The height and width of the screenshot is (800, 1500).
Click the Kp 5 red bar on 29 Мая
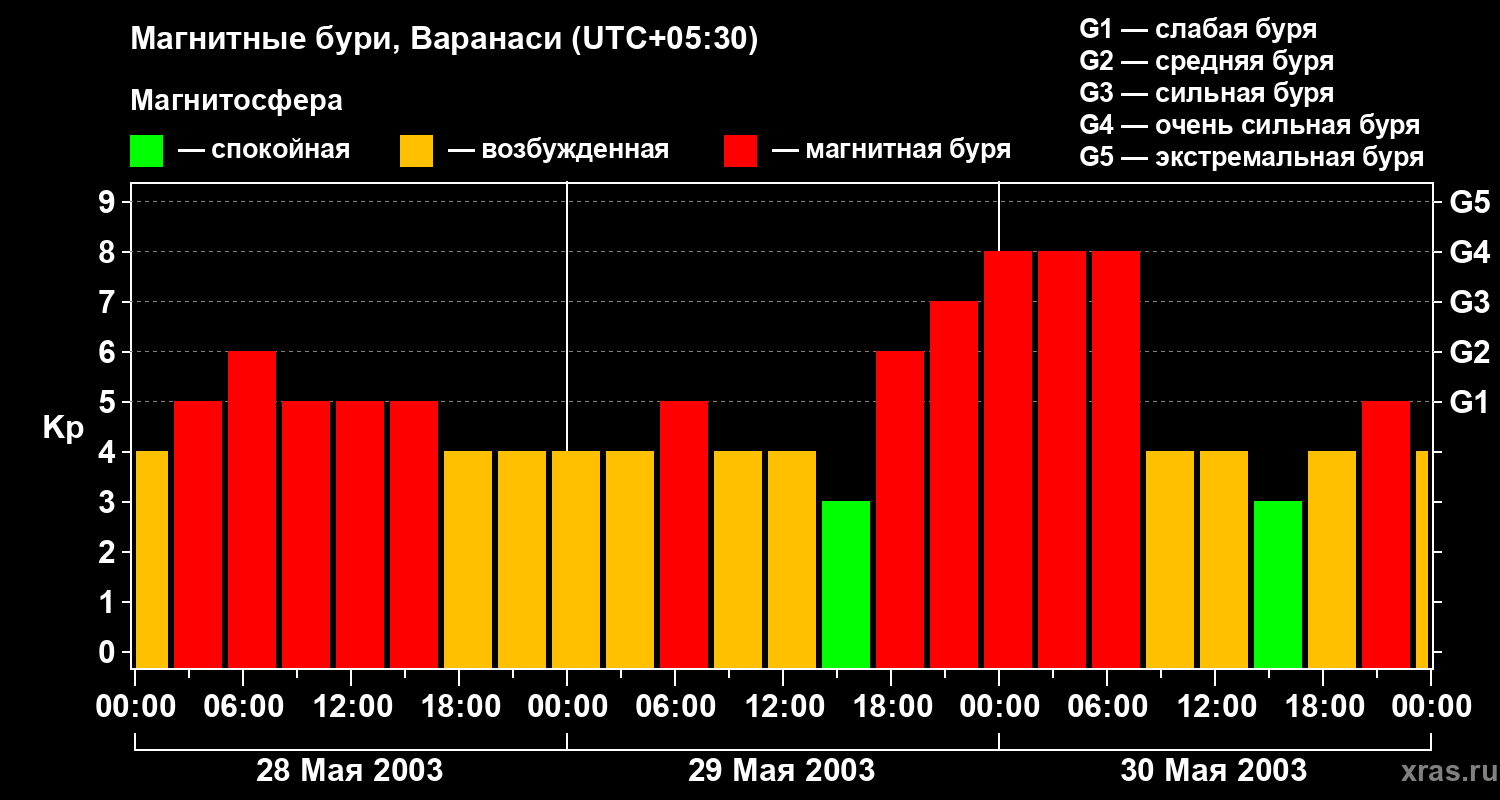coord(684,535)
